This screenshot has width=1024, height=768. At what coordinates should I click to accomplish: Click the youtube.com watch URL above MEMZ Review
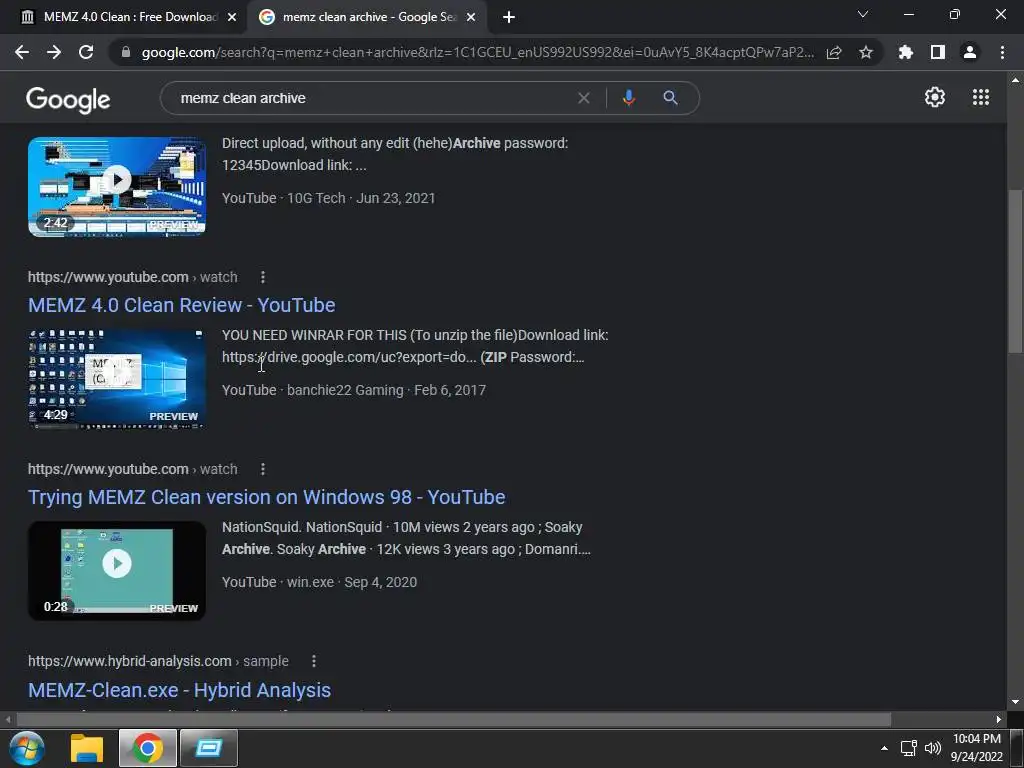[x=133, y=277]
